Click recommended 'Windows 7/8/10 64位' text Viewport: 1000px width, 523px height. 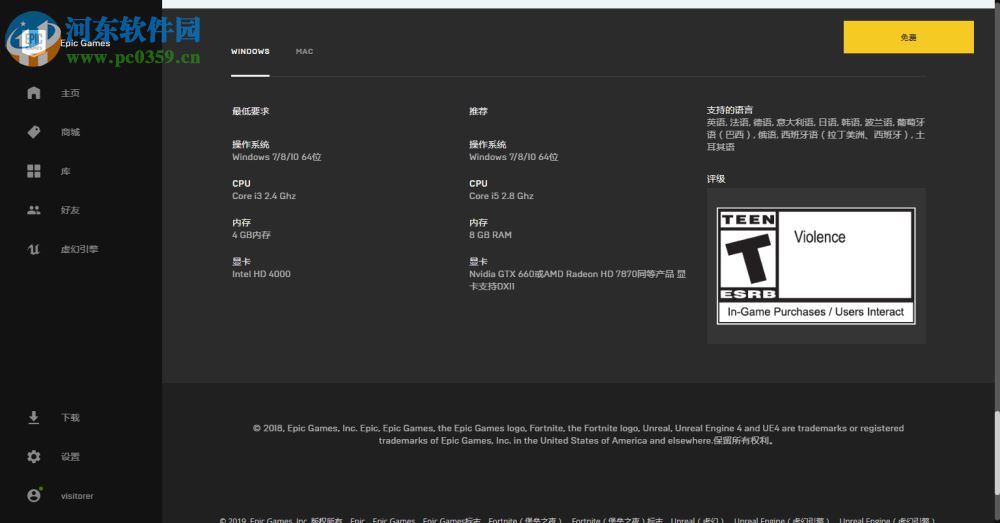pyautogui.click(x=513, y=157)
